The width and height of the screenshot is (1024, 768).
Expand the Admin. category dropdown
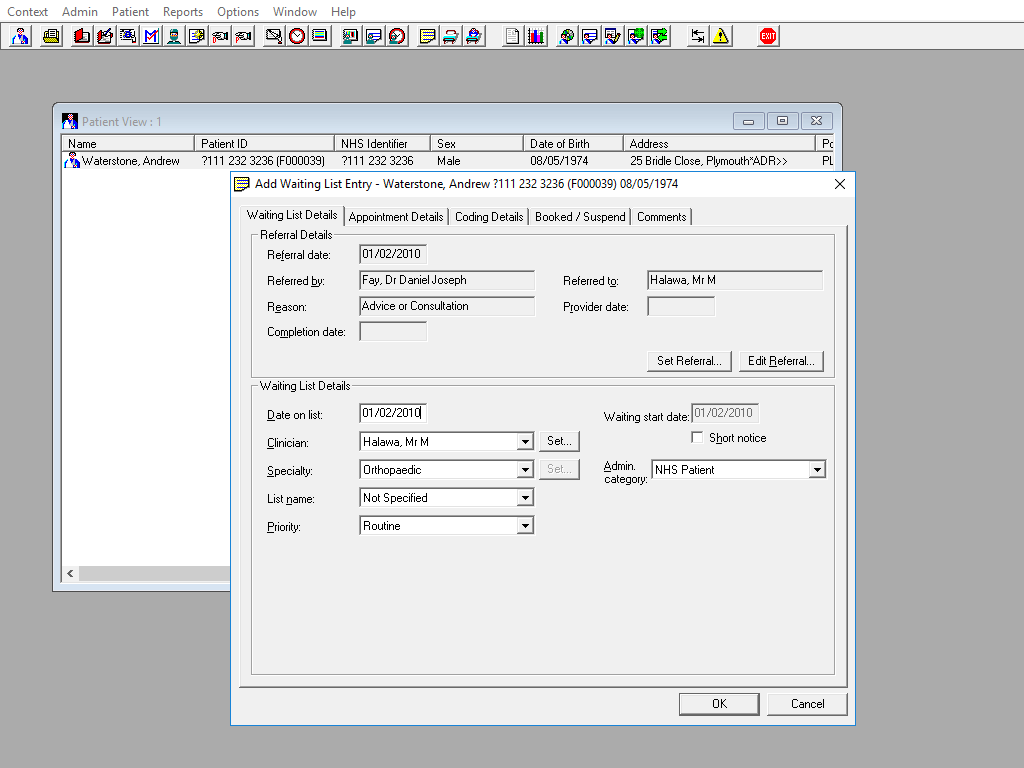coord(817,470)
